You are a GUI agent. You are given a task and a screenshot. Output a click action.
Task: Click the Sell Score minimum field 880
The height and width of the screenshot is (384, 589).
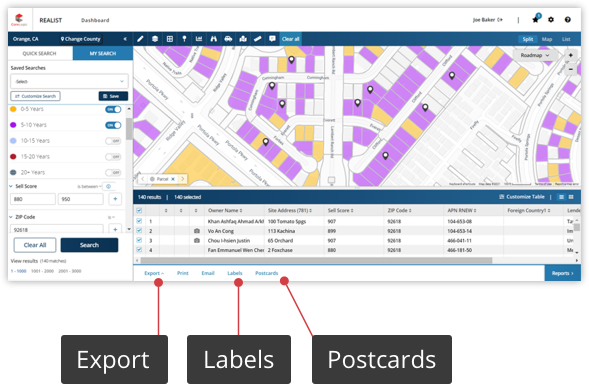point(33,199)
